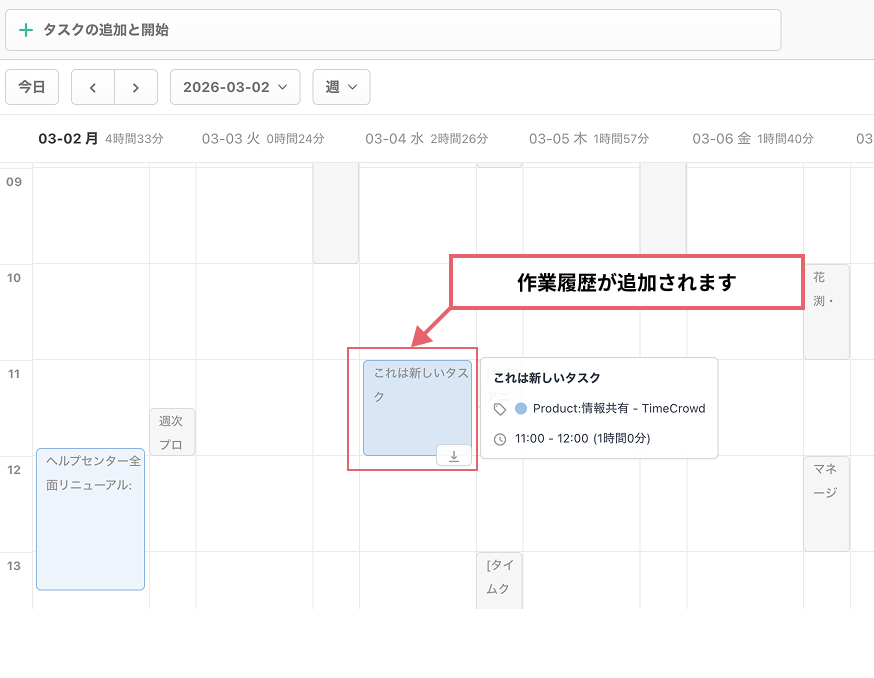Click the plus icon beside タスクの追加と開始
Screen dimensions: 874x678
point(27,30)
